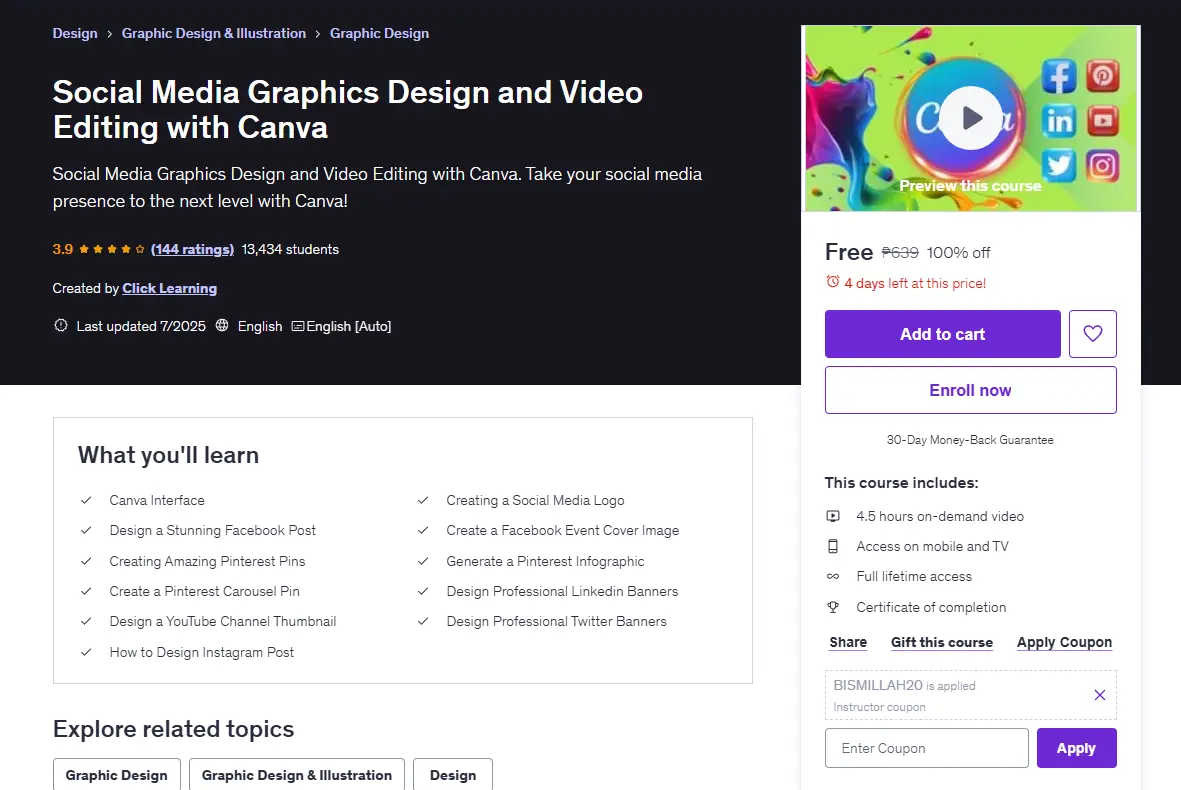
Task: Click the struck-through ₱639 price
Action: (x=900, y=252)
